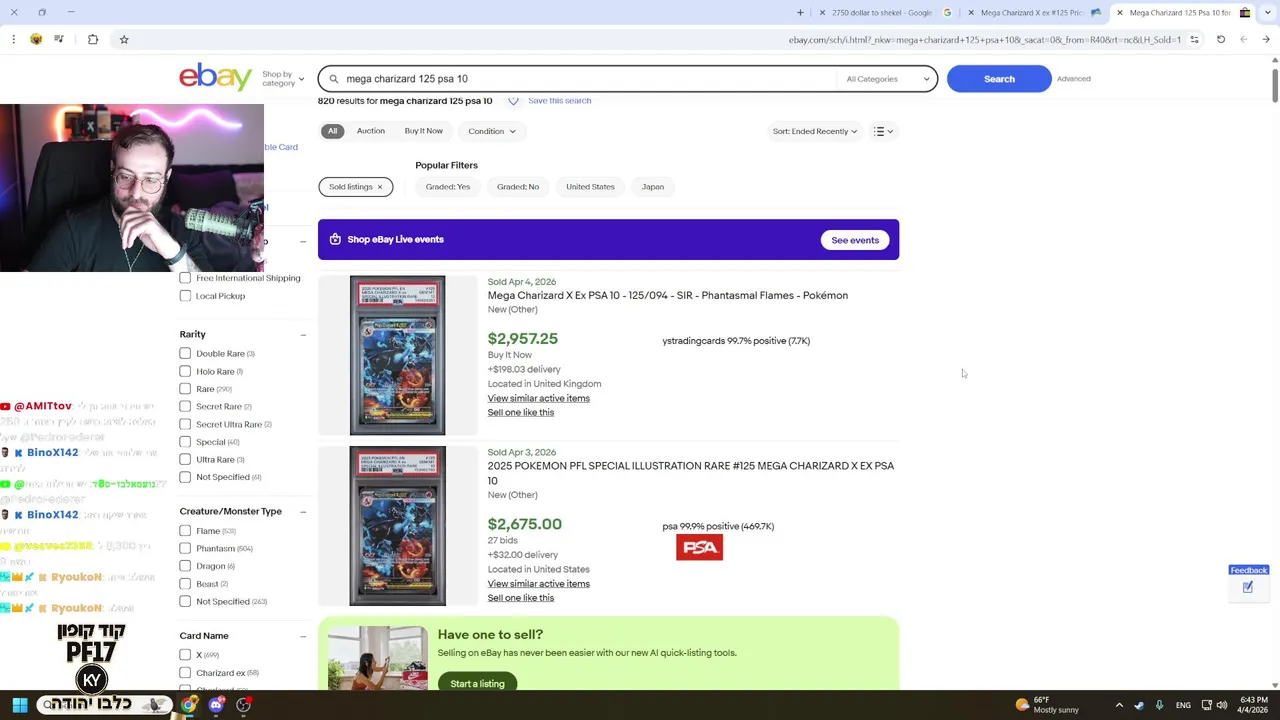Select the Buy It Now tab
This screenshot has height=720, width=1280.
423,131
